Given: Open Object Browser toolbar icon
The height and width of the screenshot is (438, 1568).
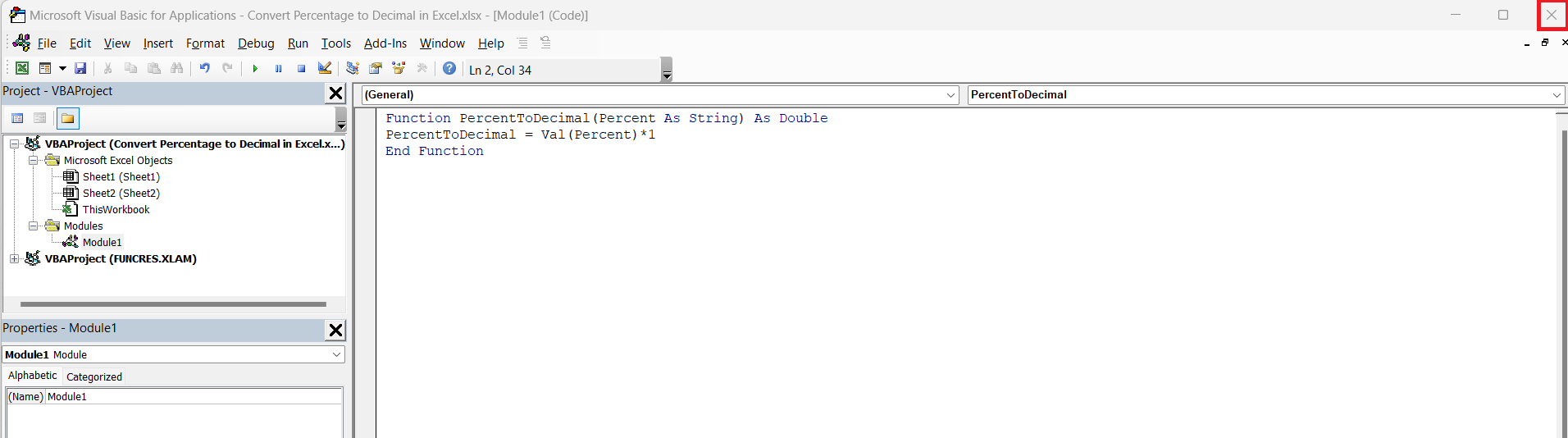Looking at the screenshot, I should tap(399, 68).
